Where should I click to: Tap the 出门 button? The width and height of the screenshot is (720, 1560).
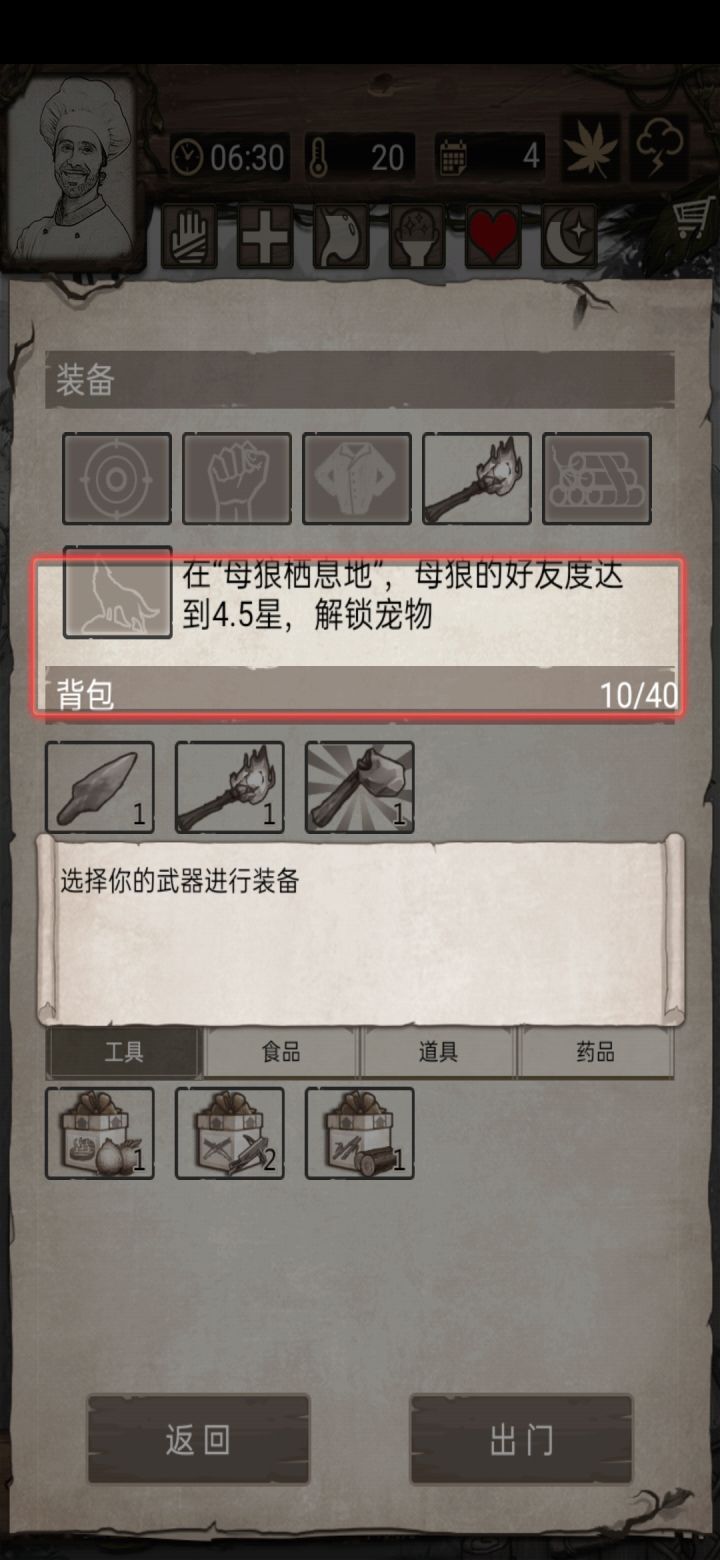[521, 1440]
